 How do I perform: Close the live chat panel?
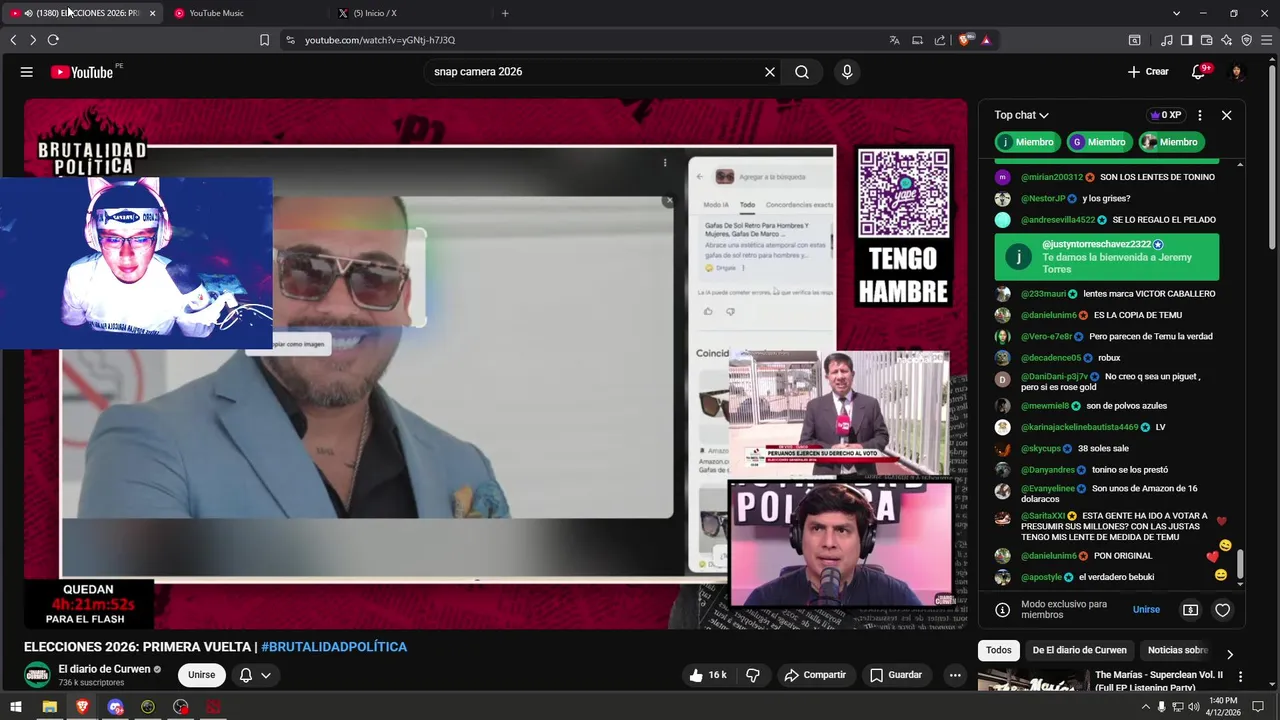1227,115
